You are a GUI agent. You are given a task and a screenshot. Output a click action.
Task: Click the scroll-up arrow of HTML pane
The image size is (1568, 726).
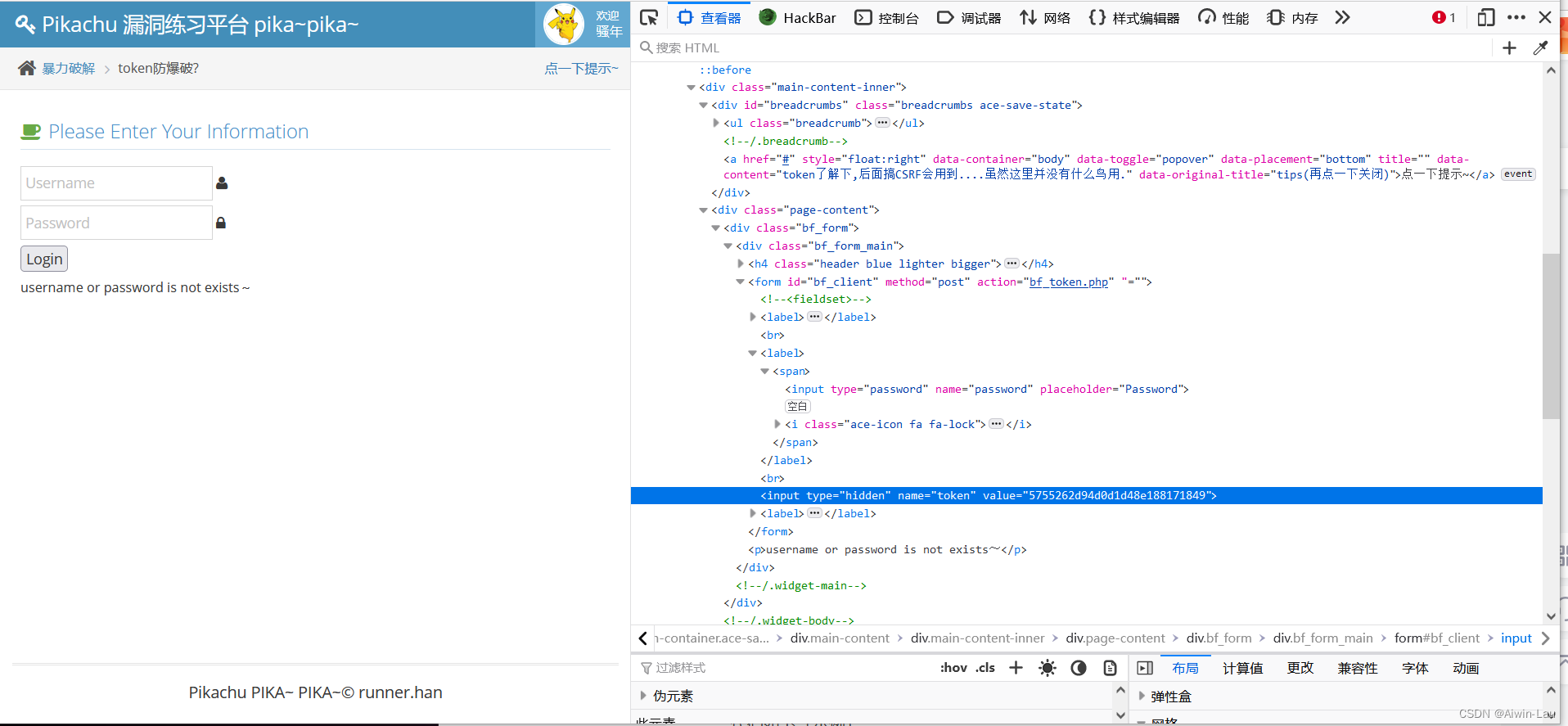[1551, 70]
